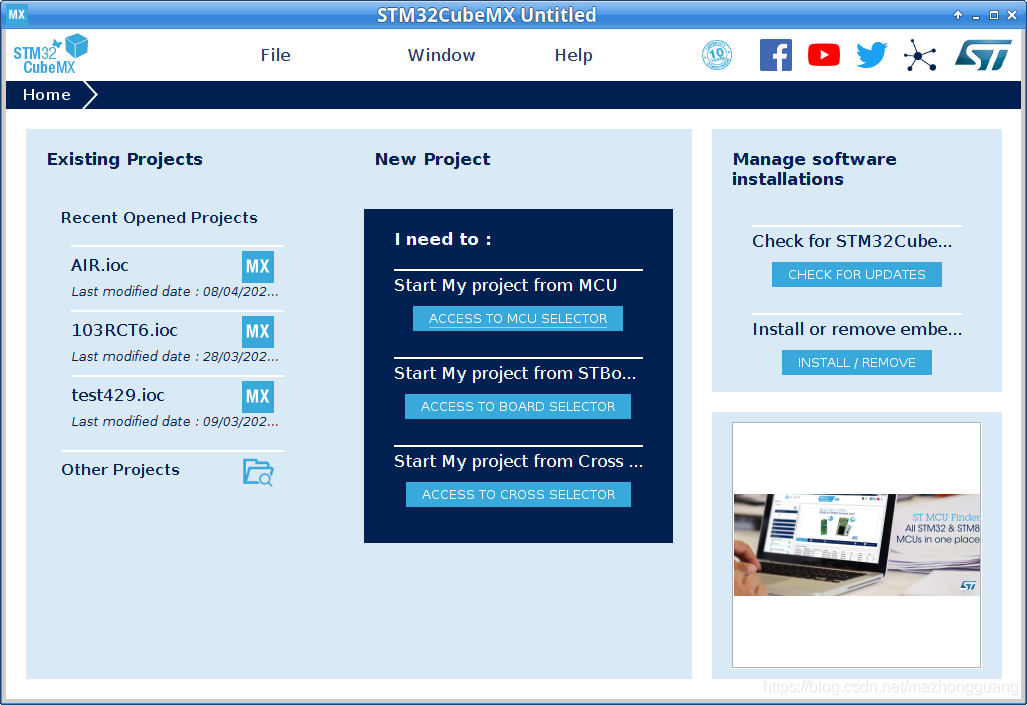The height and width of the screenshot is (705, 1027).
Task: Click the MX icon next to test429.ioc
Action: pyautogui.click(x=257, y=396)
